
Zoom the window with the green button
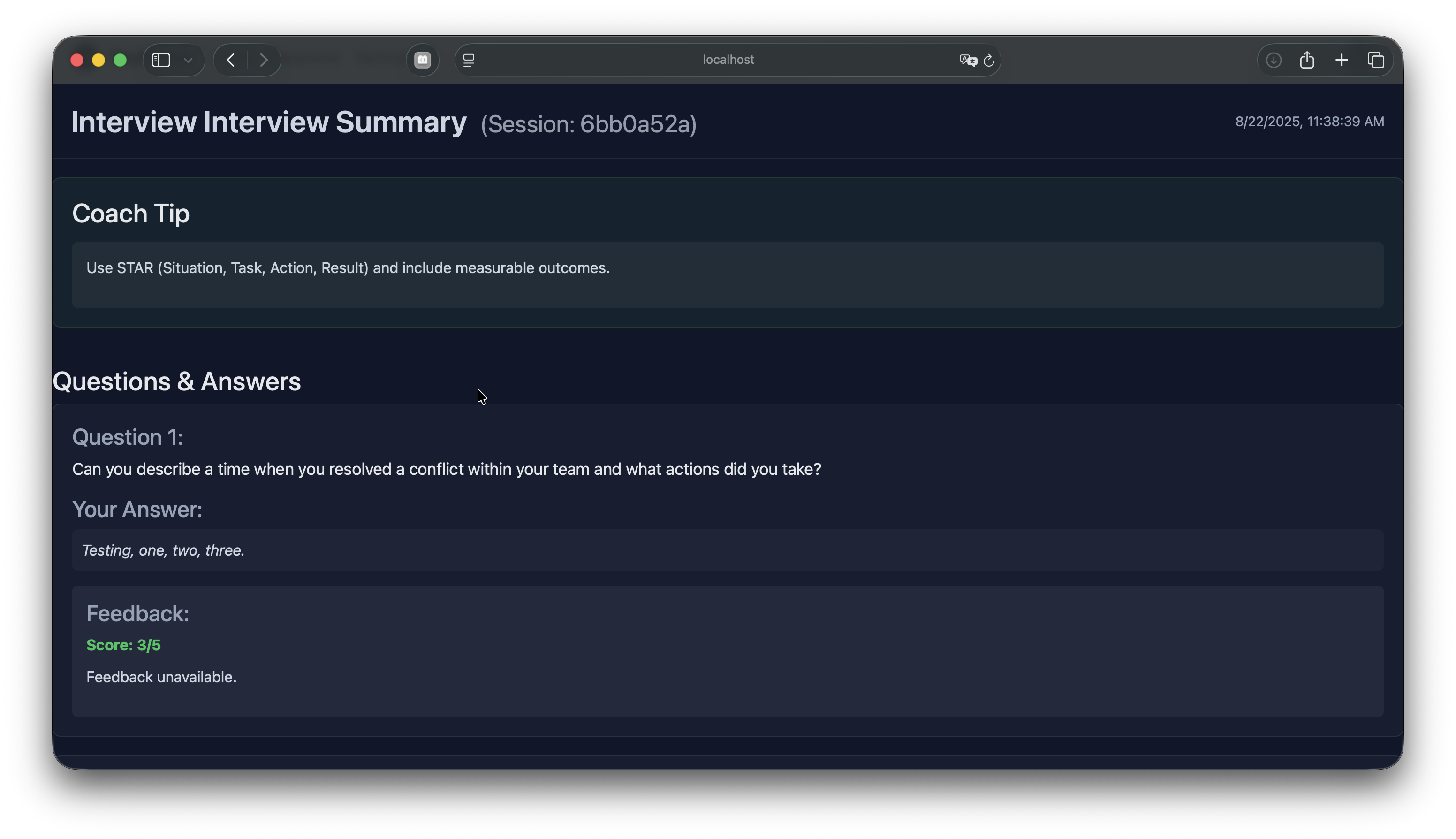(x=120, y=60)
